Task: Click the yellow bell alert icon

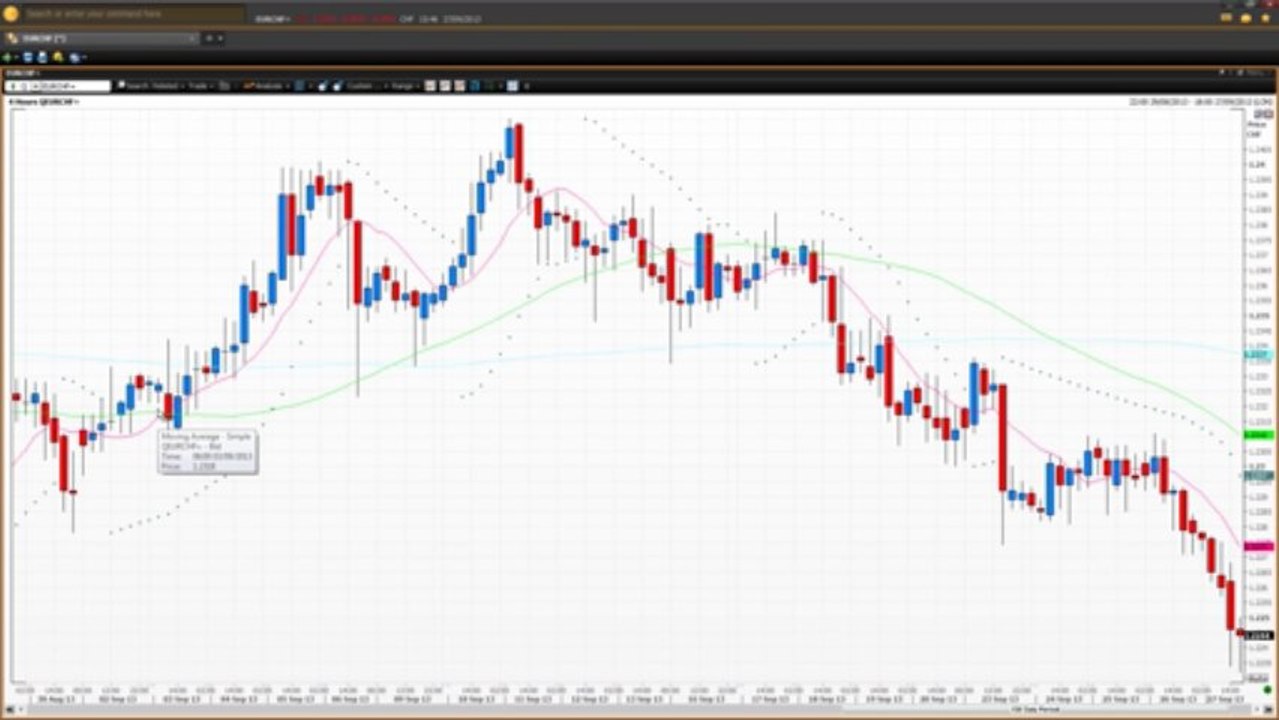Action: tap(58, 57)
